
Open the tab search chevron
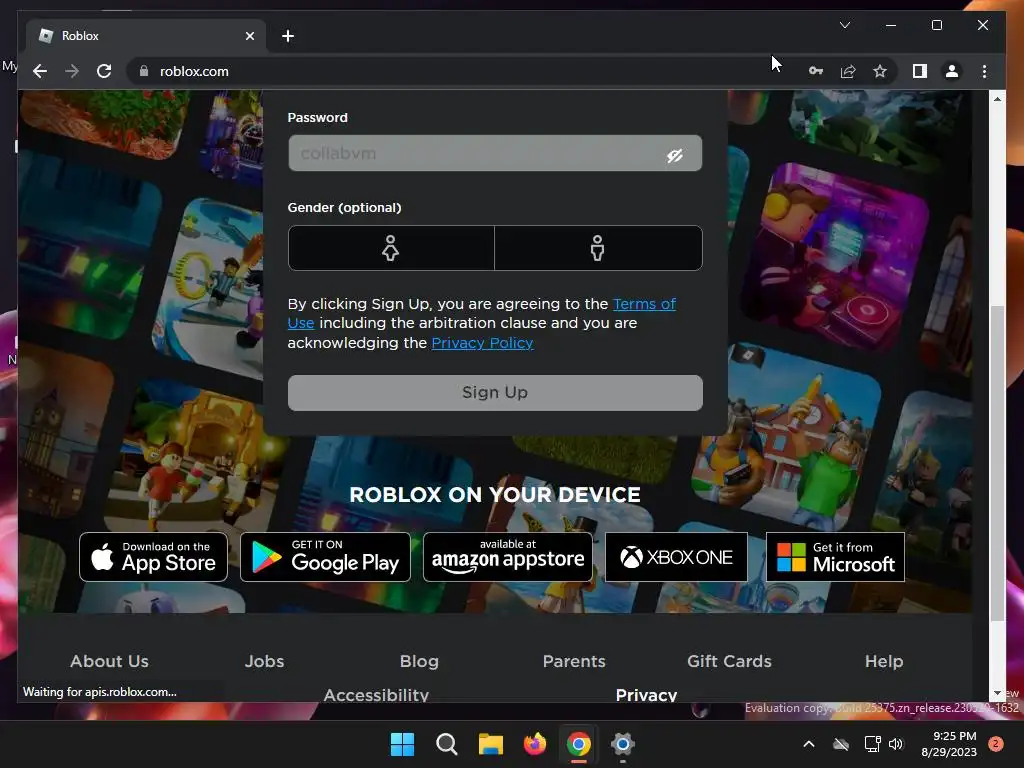844,25
